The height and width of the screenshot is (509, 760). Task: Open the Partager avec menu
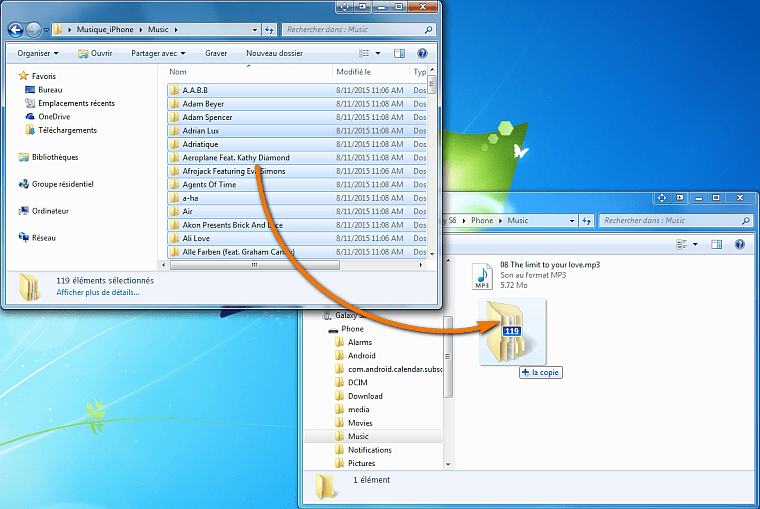pos(158,53)
